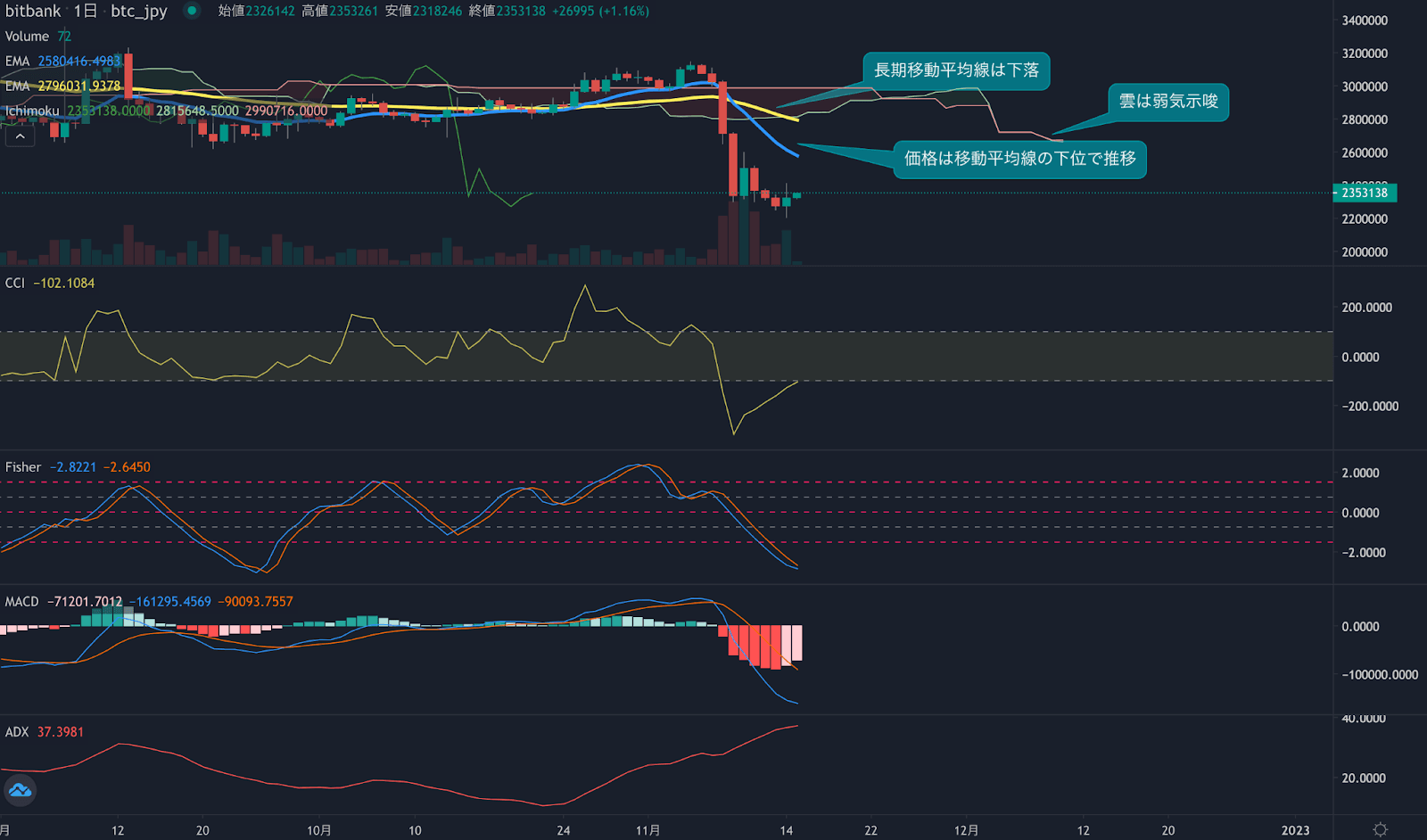
Task: Select the Volume indicator legend
Action: 27,37
